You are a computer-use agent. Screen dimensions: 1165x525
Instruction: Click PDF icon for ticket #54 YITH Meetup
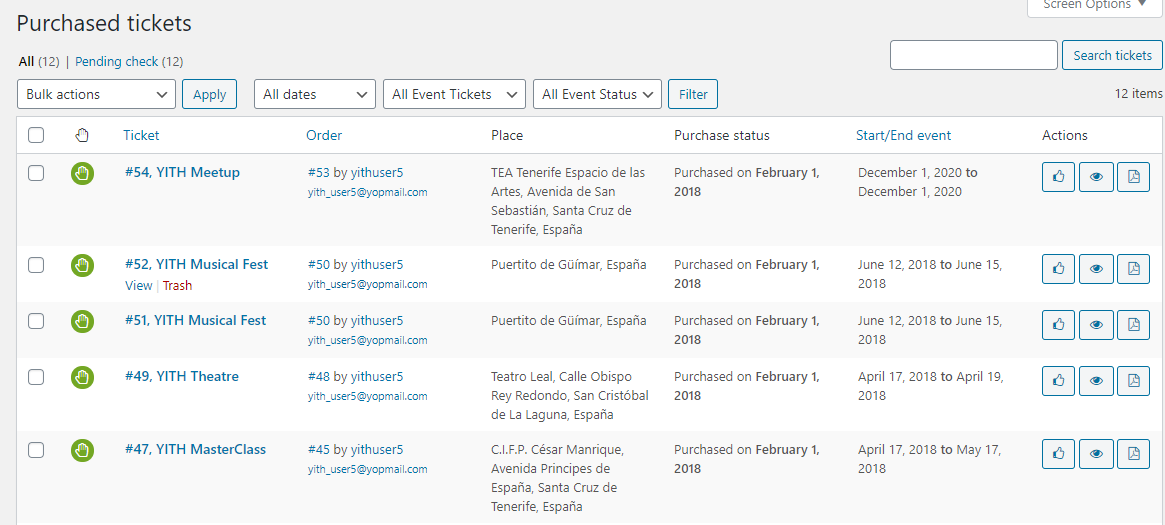[x=1133, y=177]
